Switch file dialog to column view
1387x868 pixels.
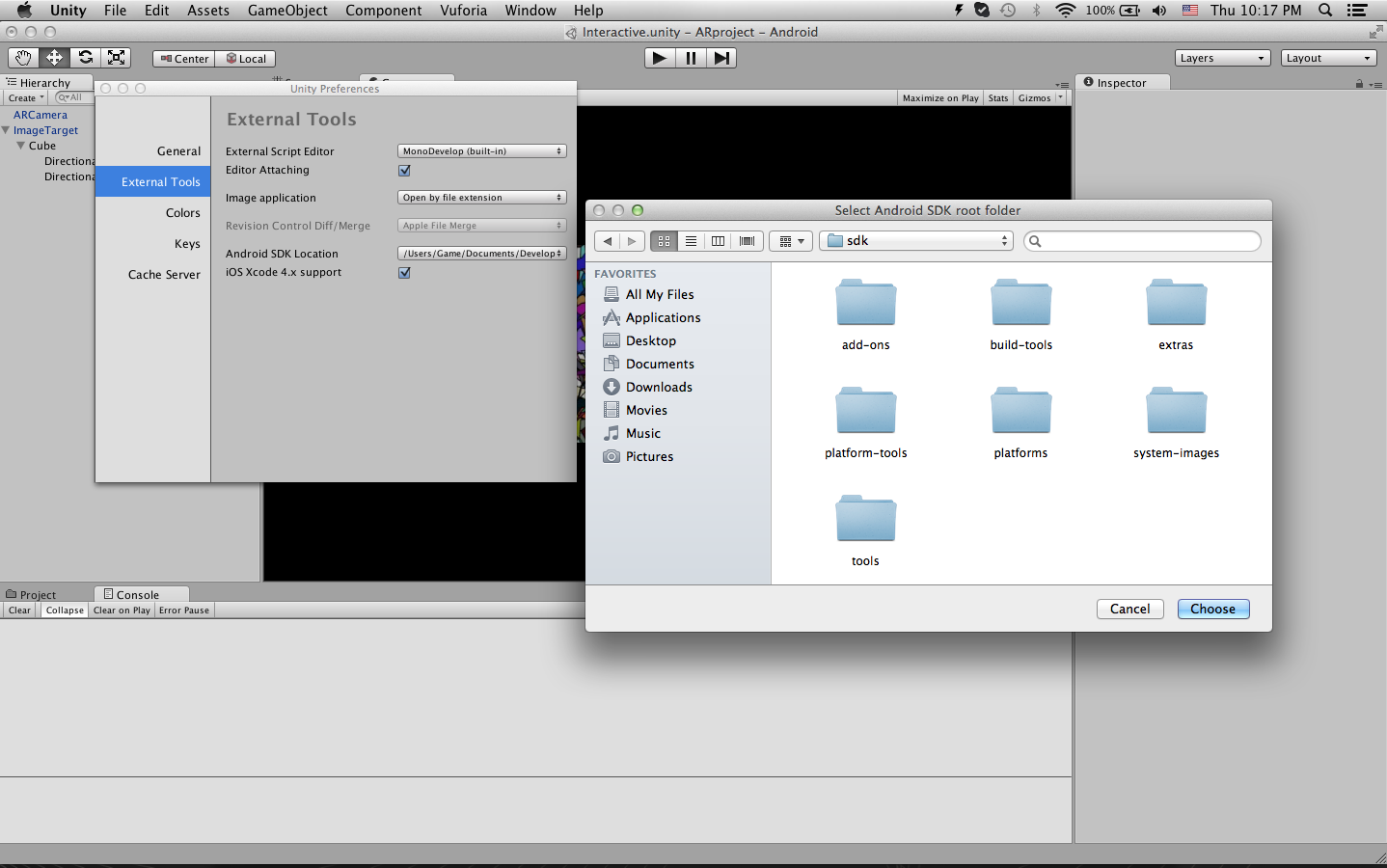coord(719,241)
